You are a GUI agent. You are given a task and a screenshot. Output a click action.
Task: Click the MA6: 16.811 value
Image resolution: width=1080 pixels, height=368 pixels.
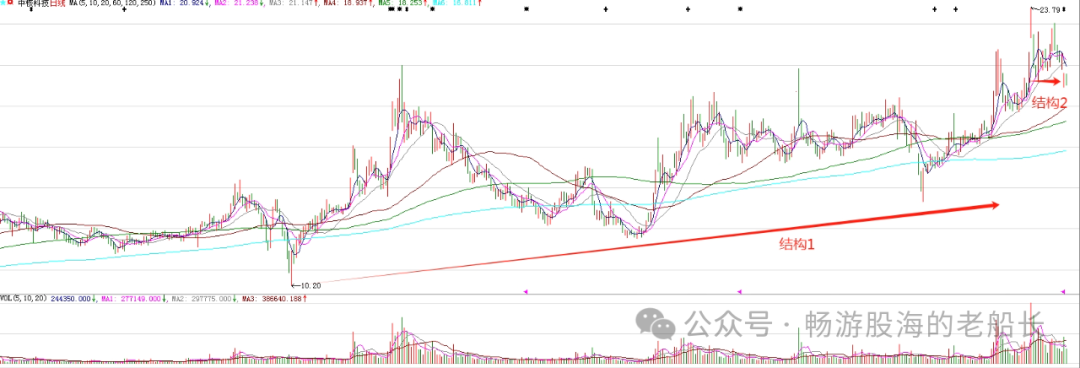click(x=456, y=3)
